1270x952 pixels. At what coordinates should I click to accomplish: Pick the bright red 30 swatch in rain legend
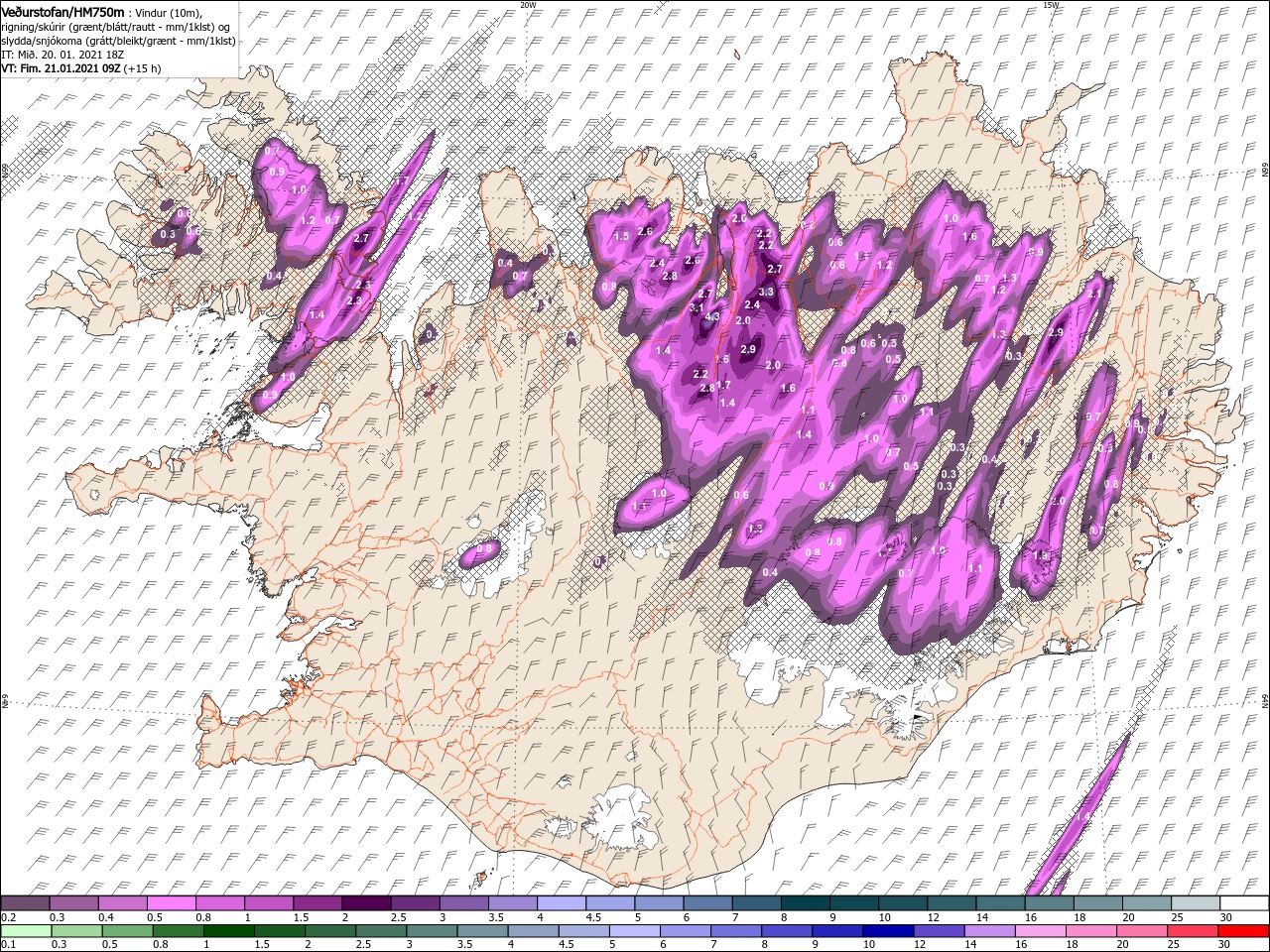pyautogui.click(x=1244, y=930)
